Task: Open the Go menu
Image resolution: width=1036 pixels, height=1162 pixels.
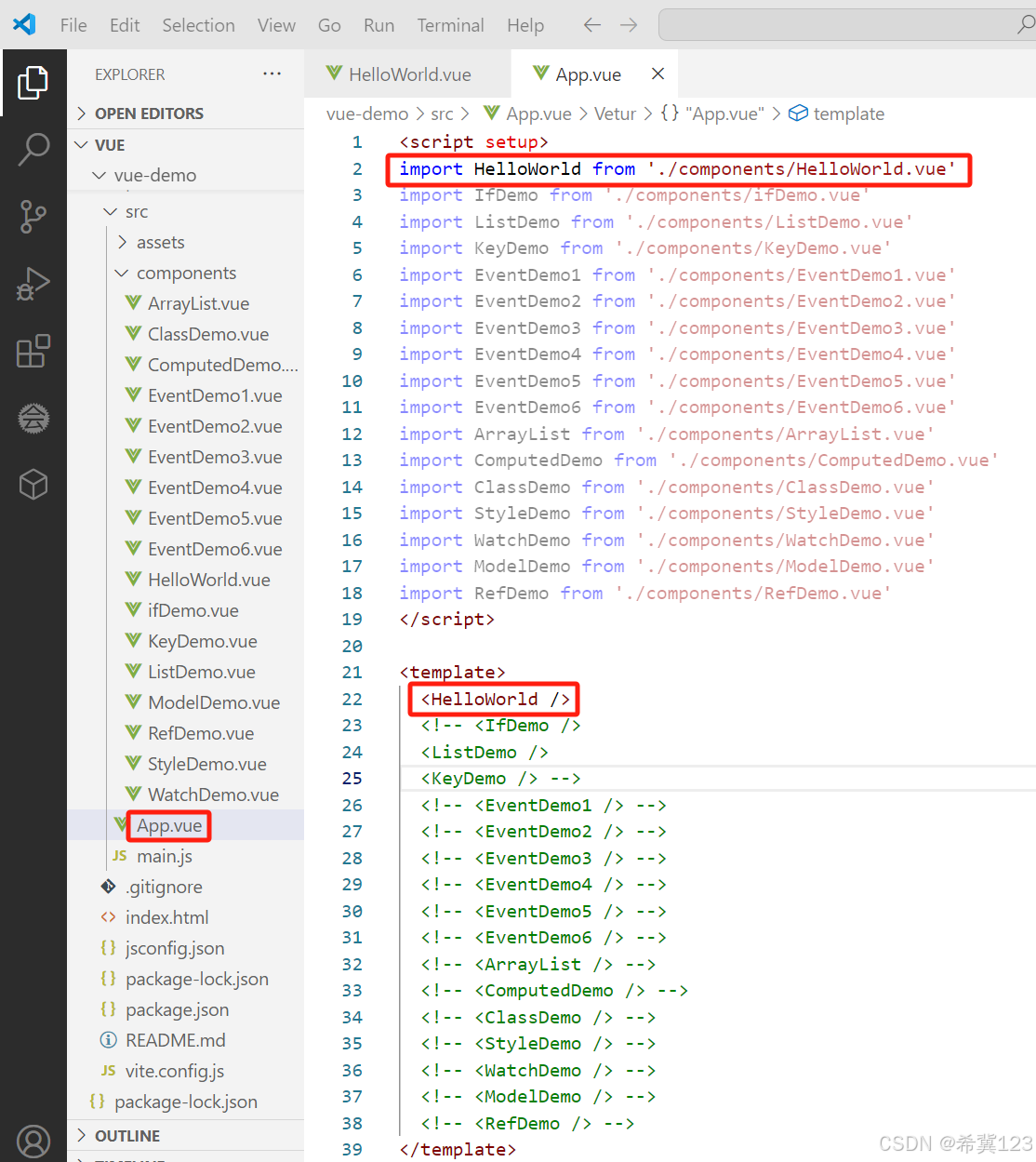Action: click(329, 25)
